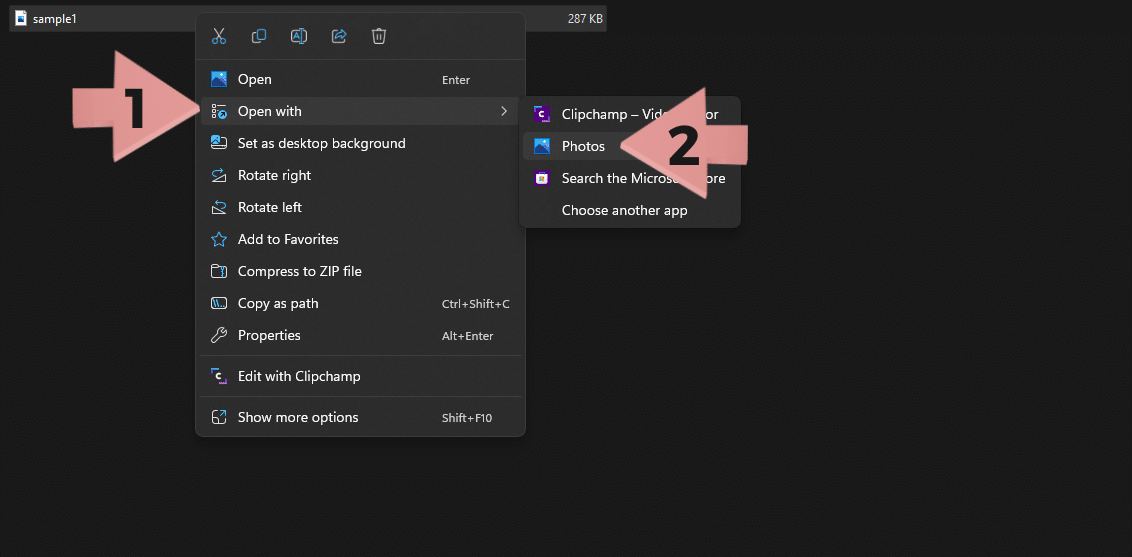1132x557 pixels.
Task: Expand the Open with submenu chevron
Action: click(x=504, y=111)
